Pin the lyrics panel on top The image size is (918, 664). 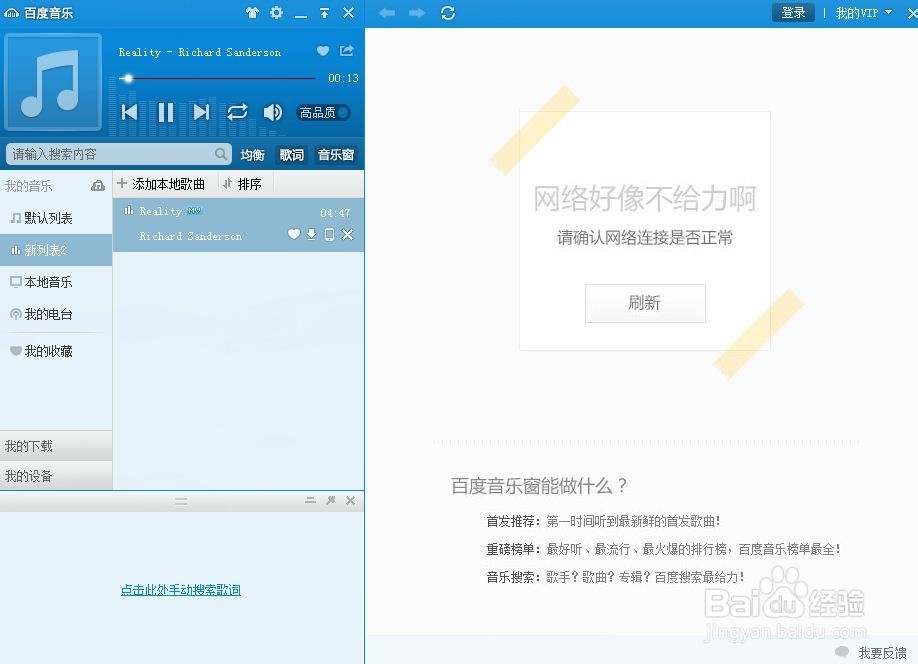tap(330, 500)
